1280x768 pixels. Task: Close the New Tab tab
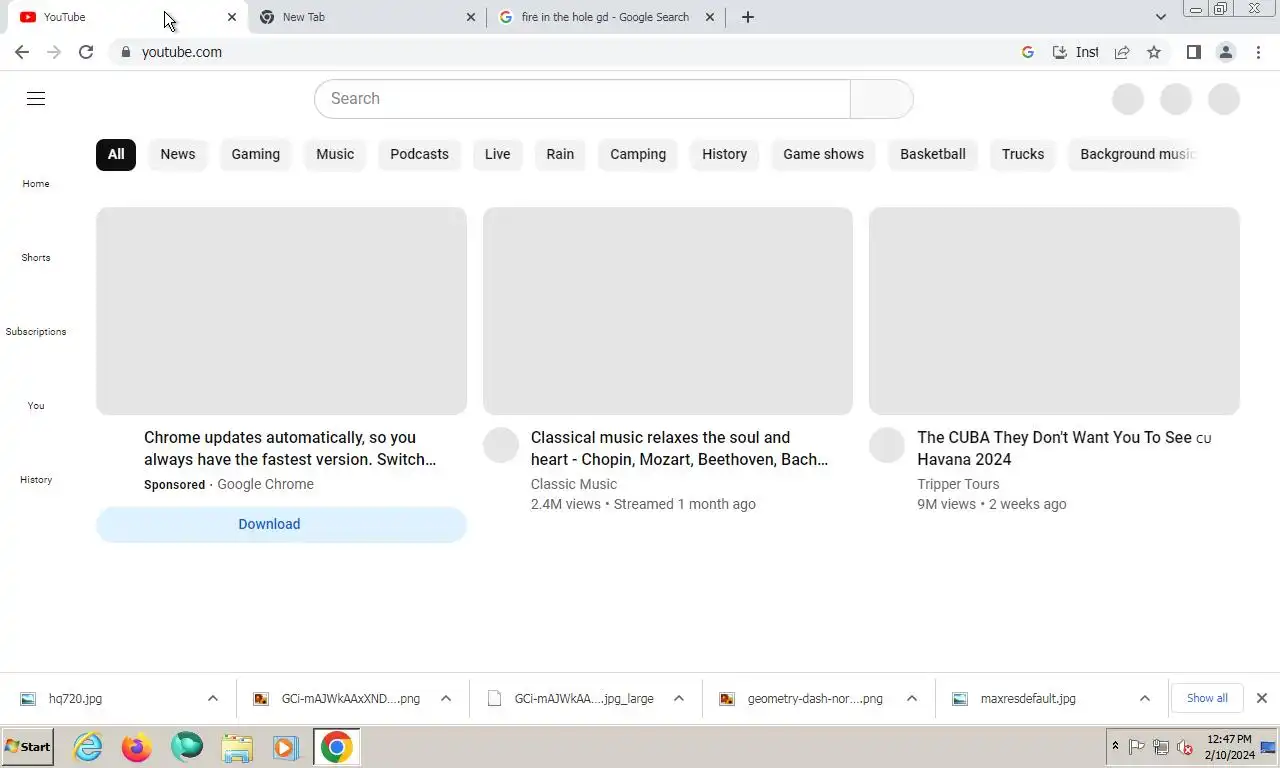(471, 17)
